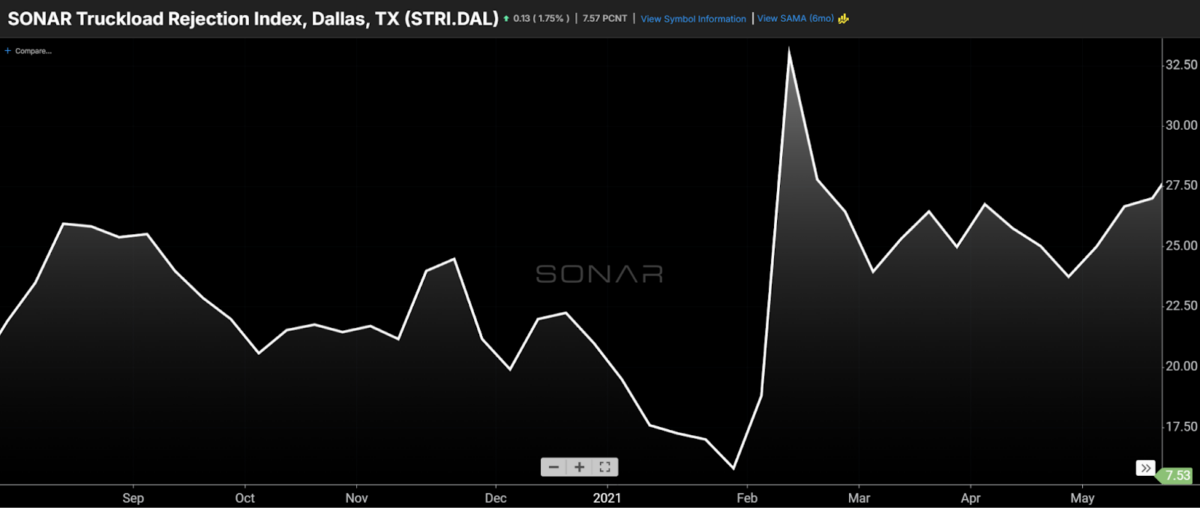
Task: Click the 2021 x-axis label
Action: 607,497
